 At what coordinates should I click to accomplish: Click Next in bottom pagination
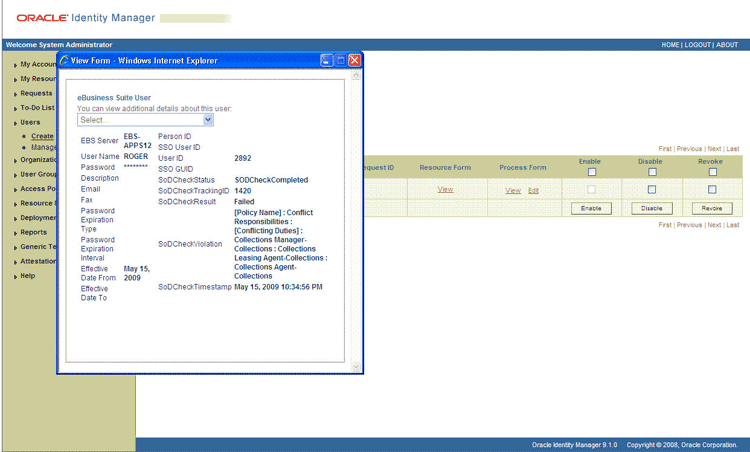pos(714,225)
